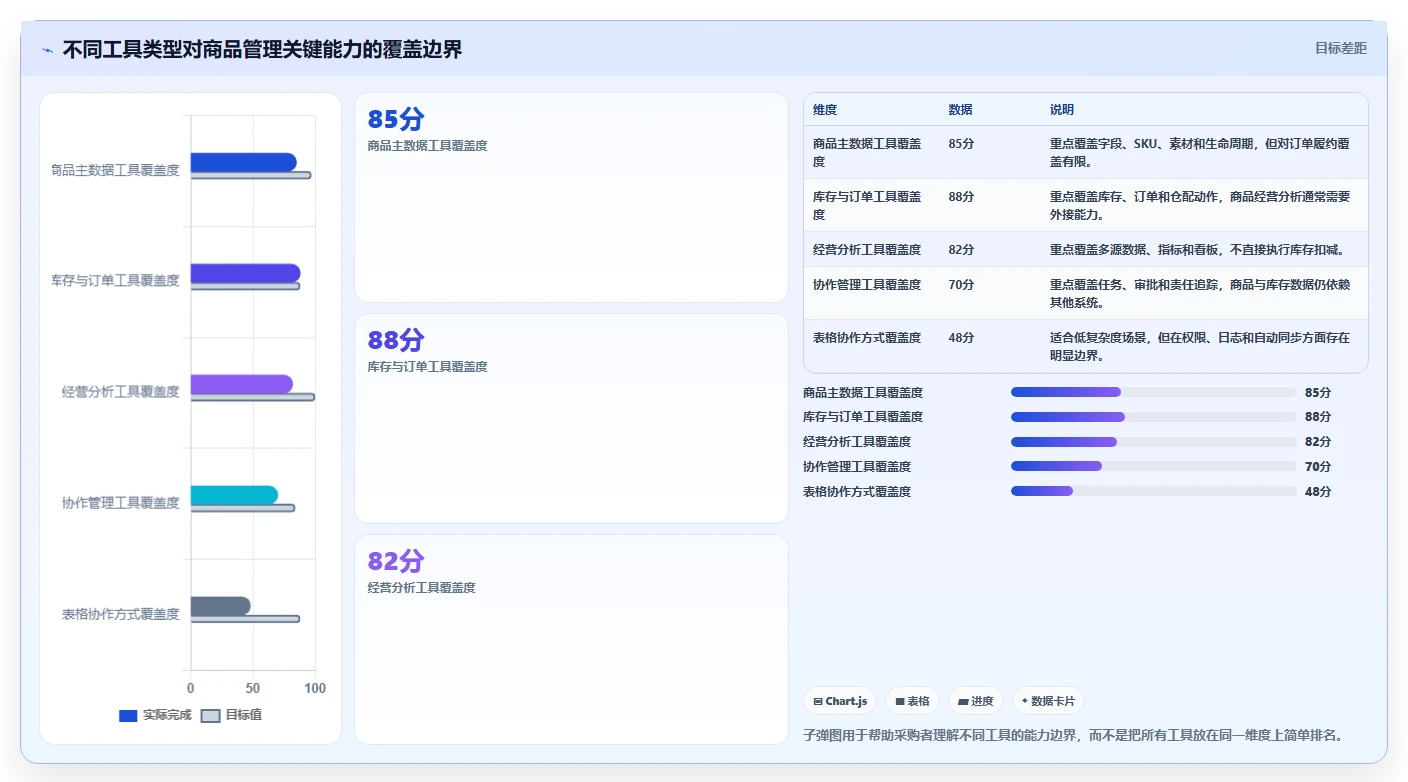Select the 进度 chip
The image size is (1408, 782).
click(976, 701)
